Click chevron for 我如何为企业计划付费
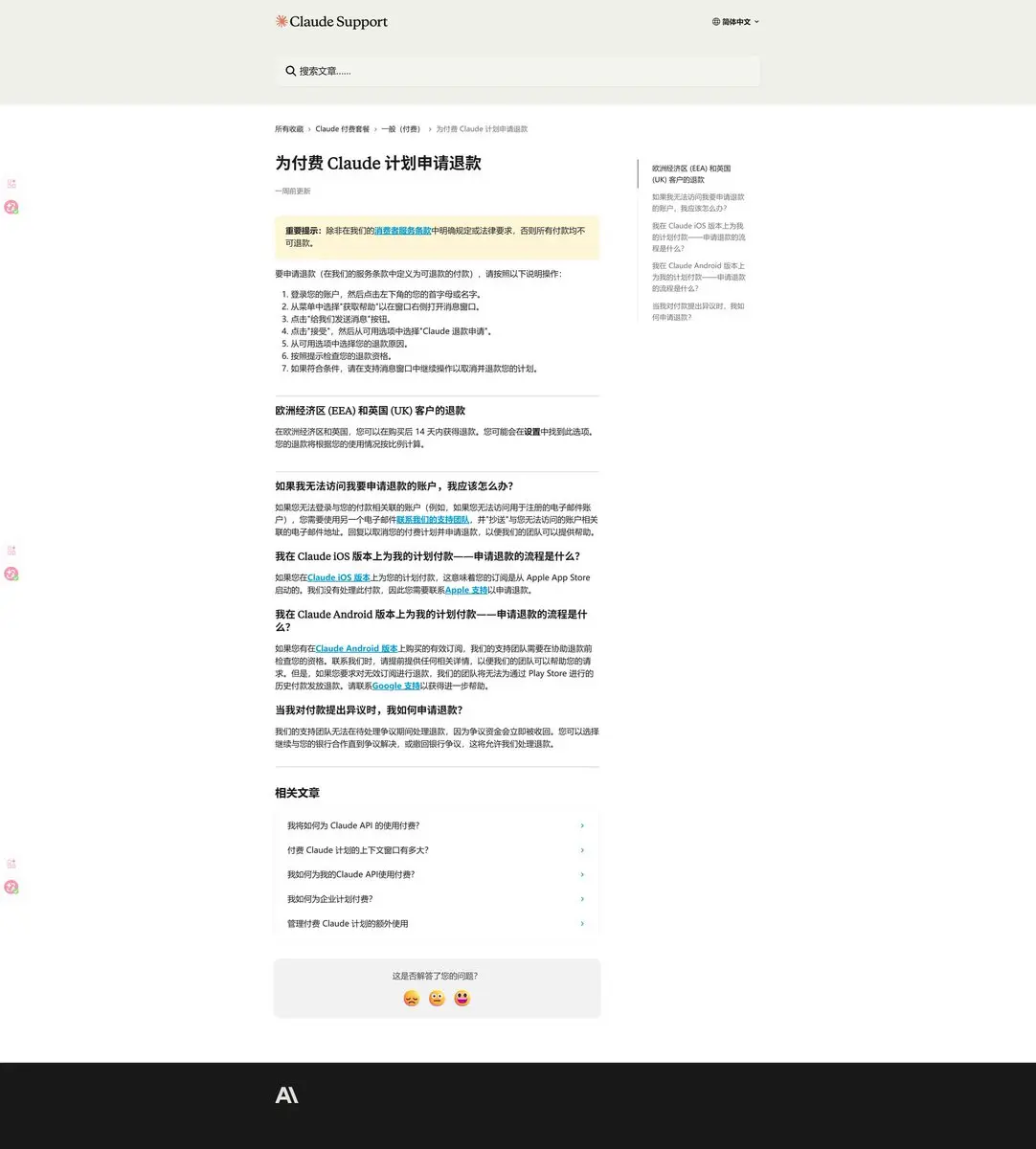Viewport: 1036px width, 1149px height. pyautogui.click(x=582, y=899)
